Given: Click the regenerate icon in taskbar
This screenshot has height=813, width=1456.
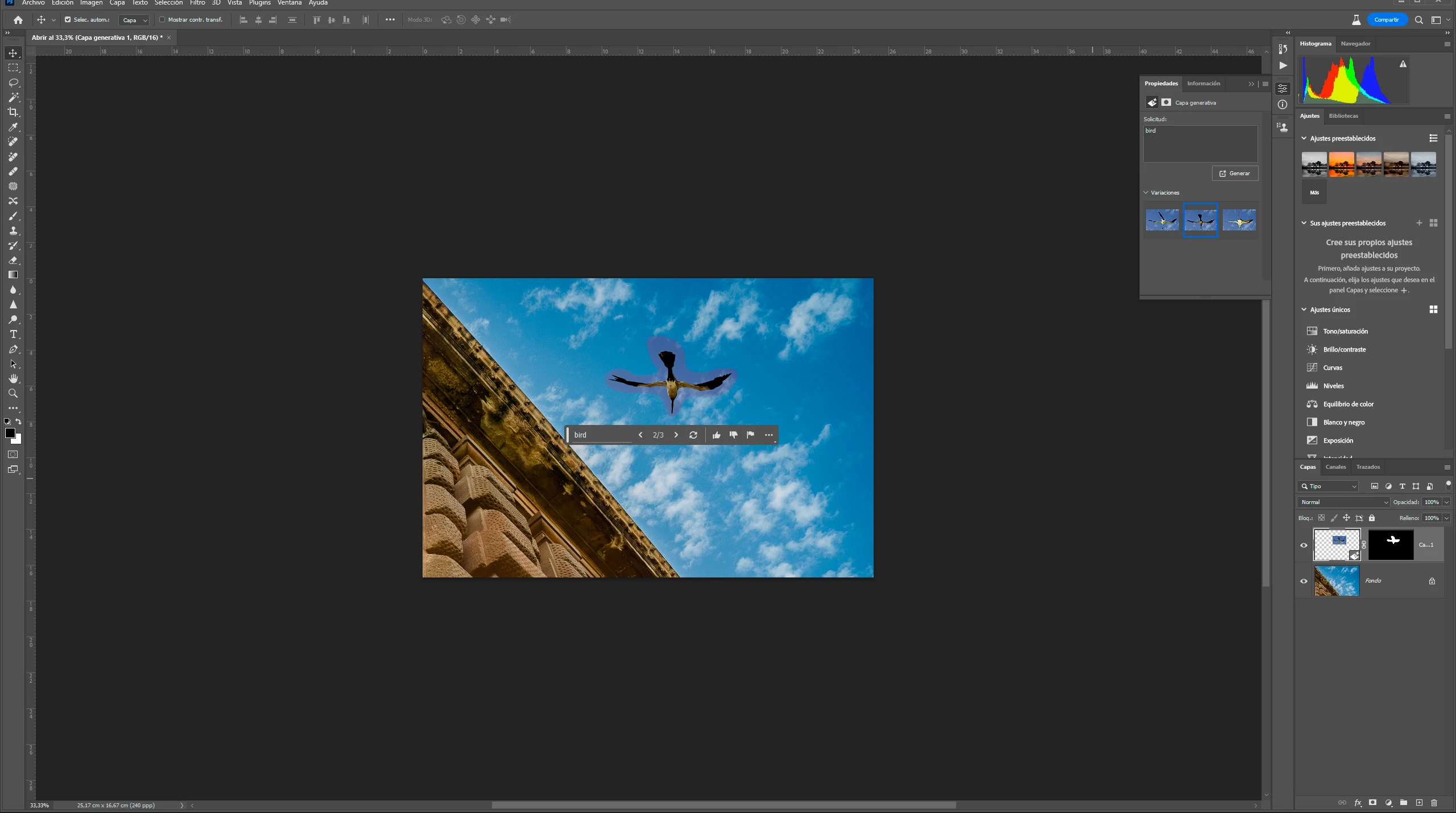Looking at the screenshot, I should (693, 435).
